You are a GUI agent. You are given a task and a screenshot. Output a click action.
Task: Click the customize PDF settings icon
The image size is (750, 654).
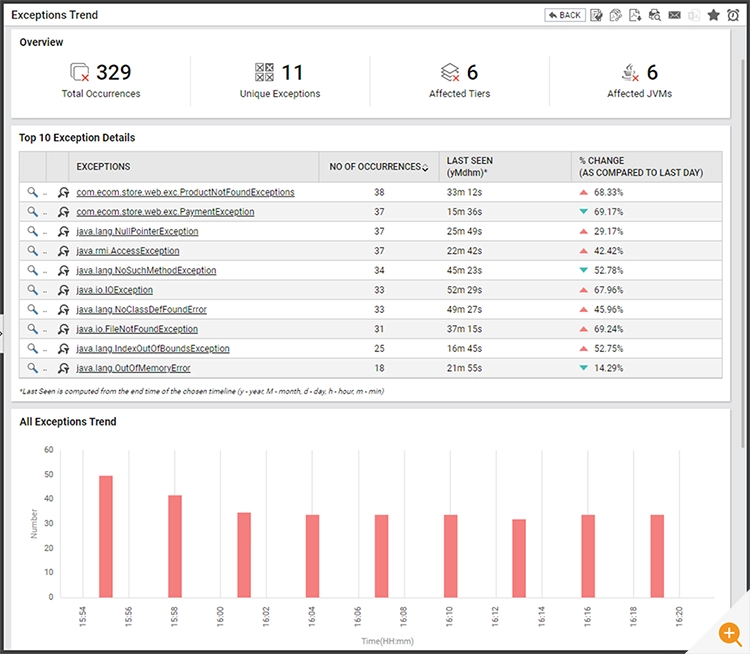click(616, 15)
